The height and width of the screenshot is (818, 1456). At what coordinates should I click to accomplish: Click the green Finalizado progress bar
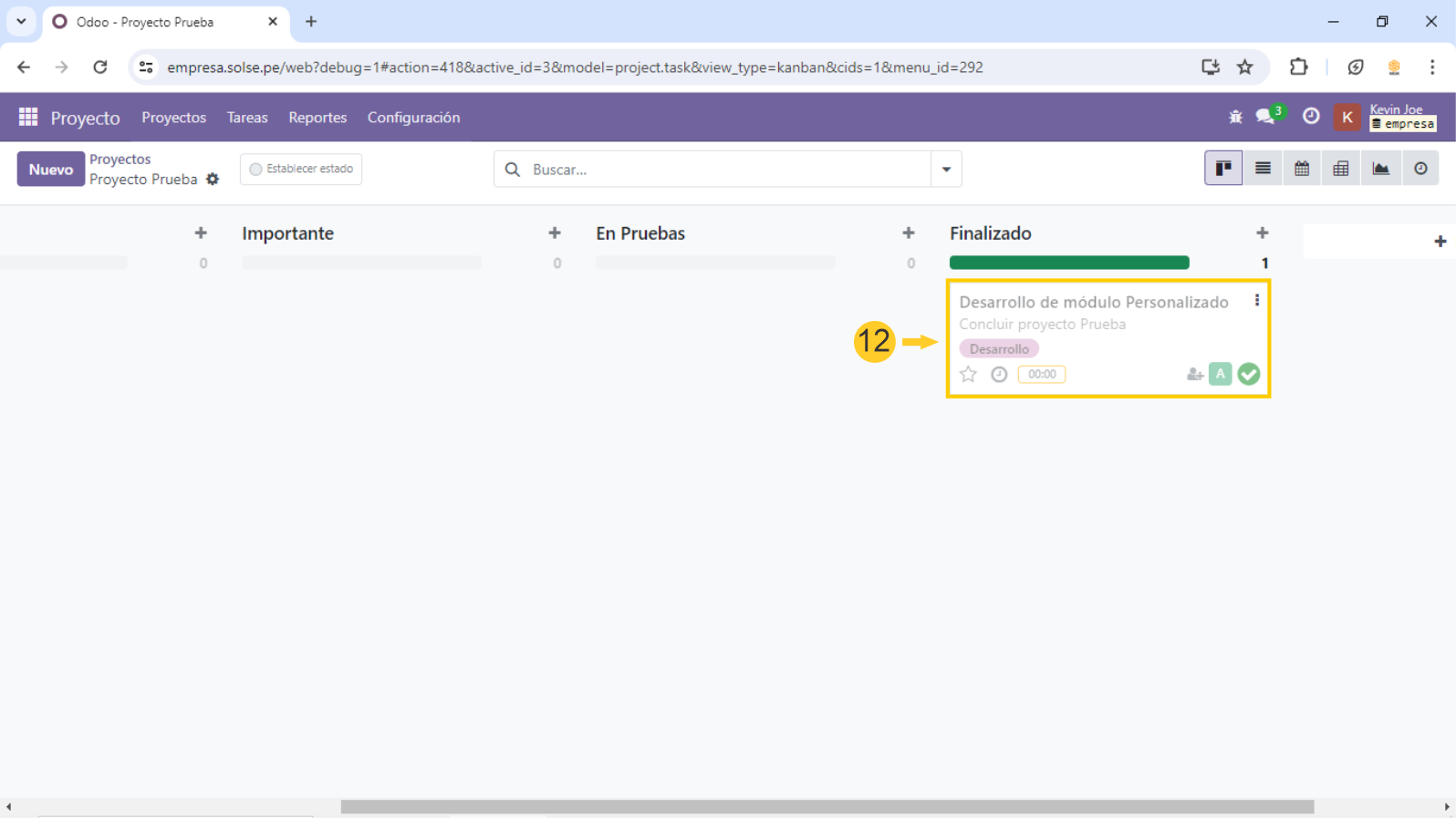point(1068,263)
